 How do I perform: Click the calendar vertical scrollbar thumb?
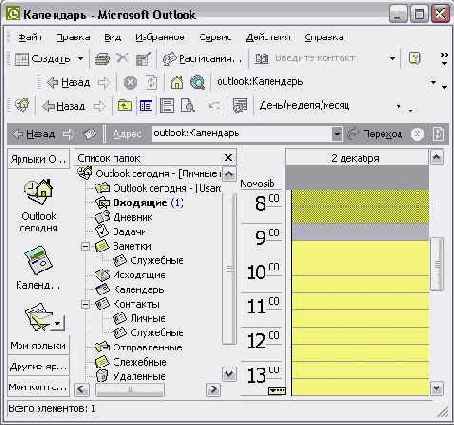coord(437,264)
